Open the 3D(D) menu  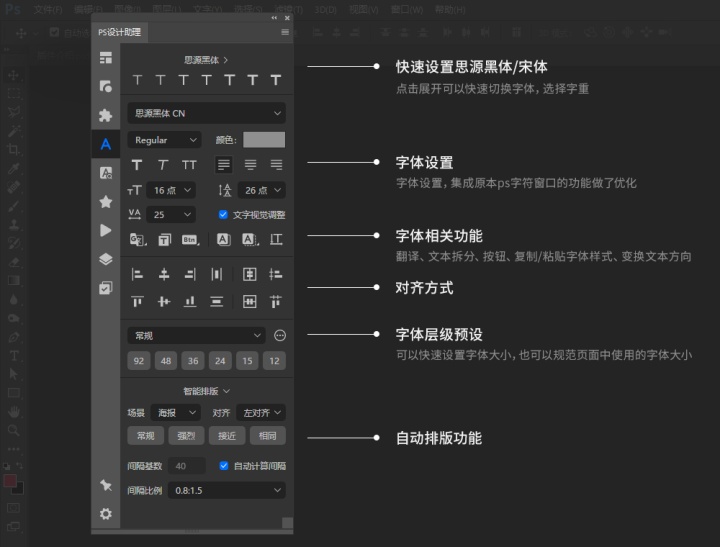[x=325, y=10]
